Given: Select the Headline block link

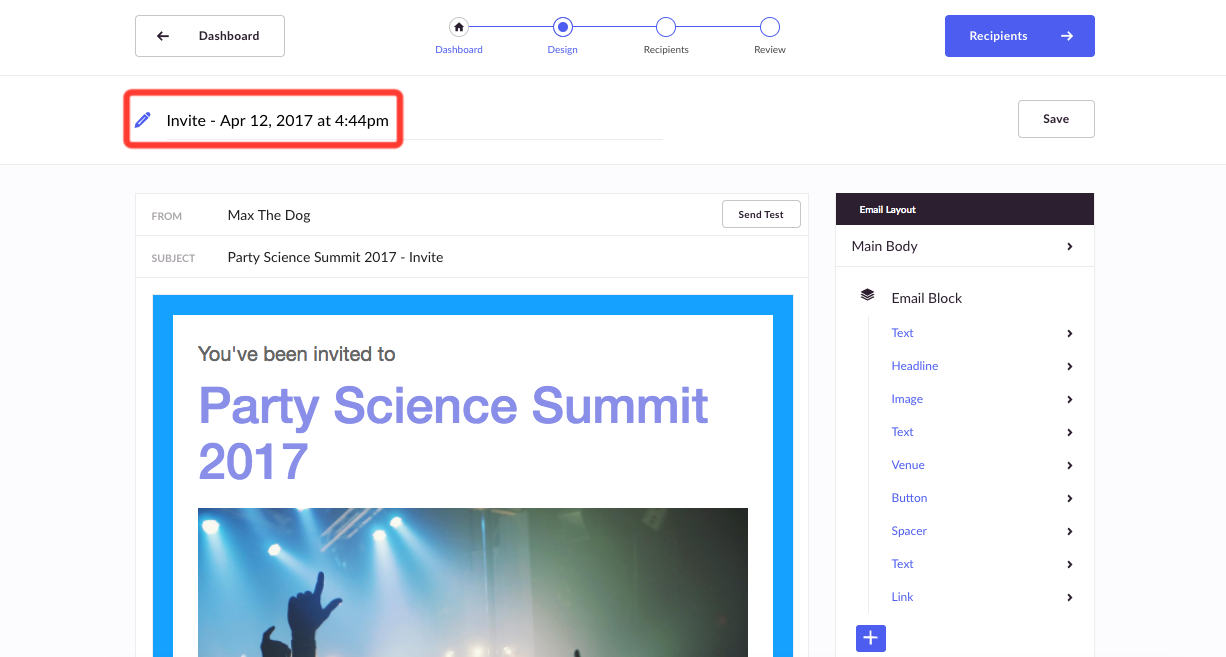Looking at the screenshot, I should click(915, 366).
